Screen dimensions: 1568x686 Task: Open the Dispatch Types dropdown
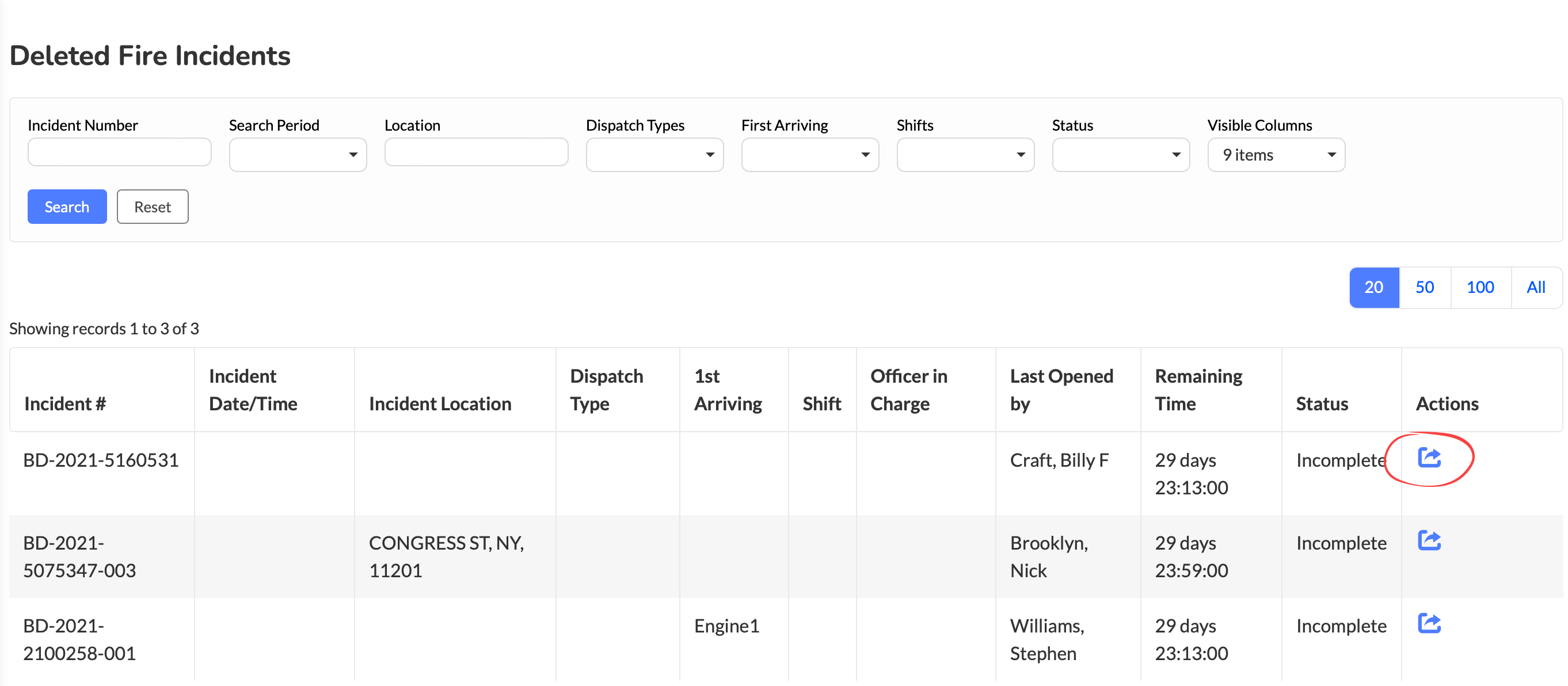(x=654, y=155)
